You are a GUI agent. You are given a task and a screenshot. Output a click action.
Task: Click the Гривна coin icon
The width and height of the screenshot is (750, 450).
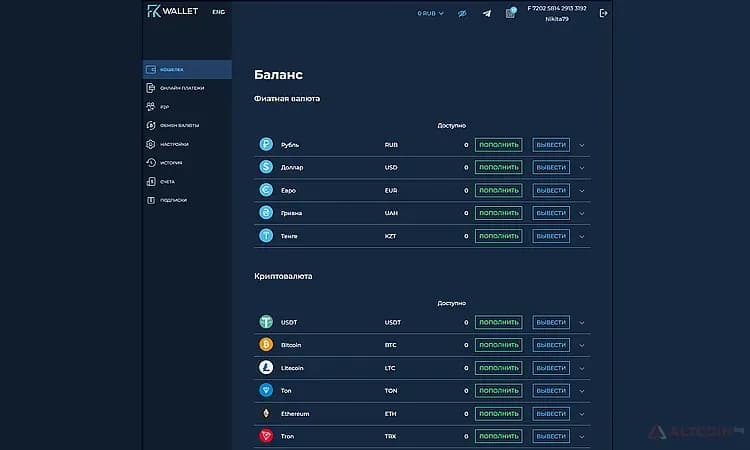pos(266,212)
